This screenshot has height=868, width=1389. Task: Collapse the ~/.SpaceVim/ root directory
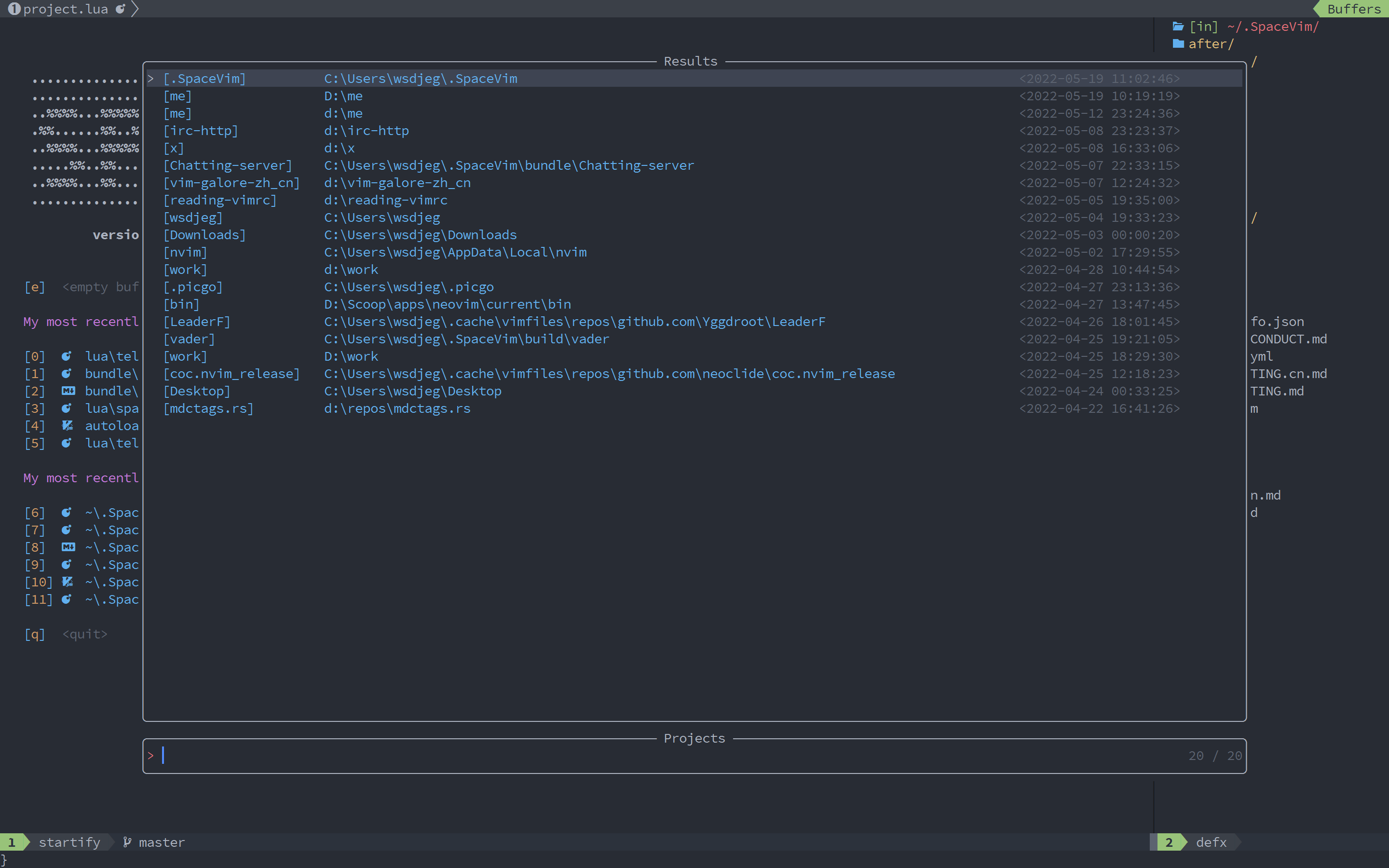(1272, 27)
